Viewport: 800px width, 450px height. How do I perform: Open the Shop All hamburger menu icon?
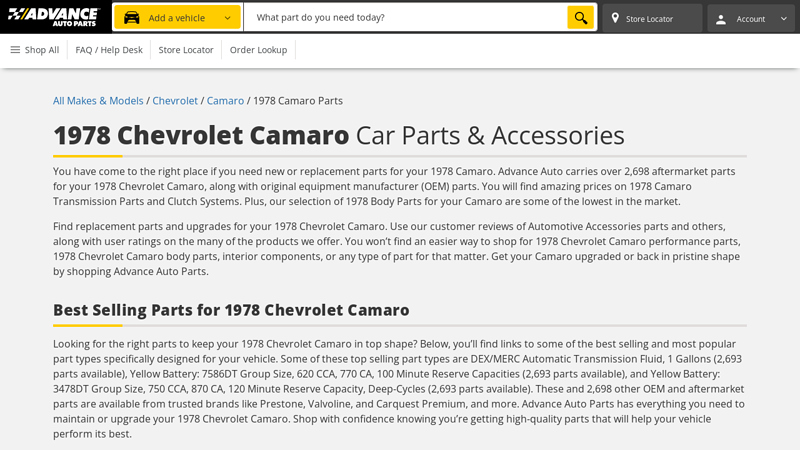(x=15, y=49)
